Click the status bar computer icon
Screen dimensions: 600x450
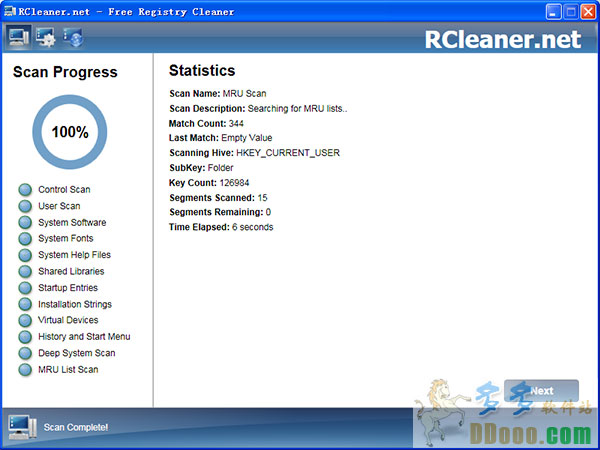point(22,427)
